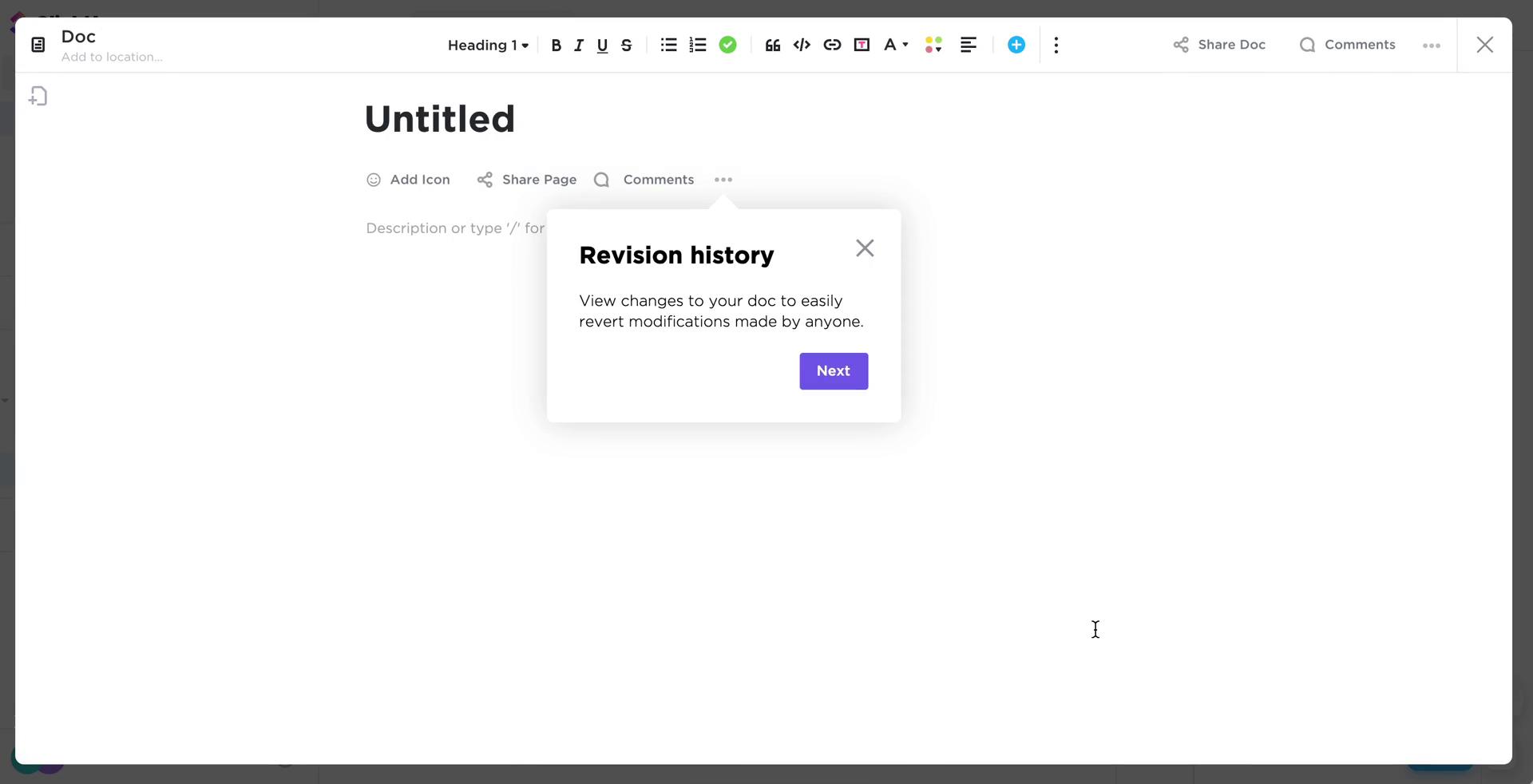Open the colored badges dropdown
This screenshot has width=1533, height=784.
point(933,46)
